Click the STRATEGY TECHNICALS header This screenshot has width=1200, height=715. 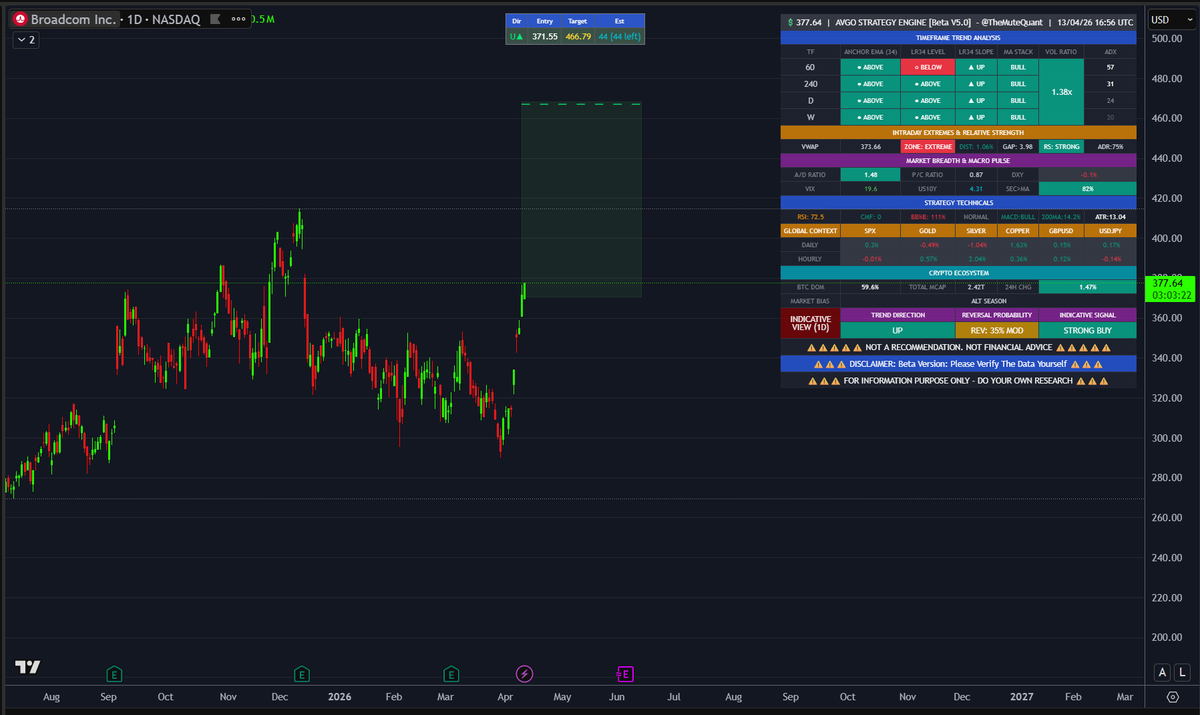tap(959, 202)
